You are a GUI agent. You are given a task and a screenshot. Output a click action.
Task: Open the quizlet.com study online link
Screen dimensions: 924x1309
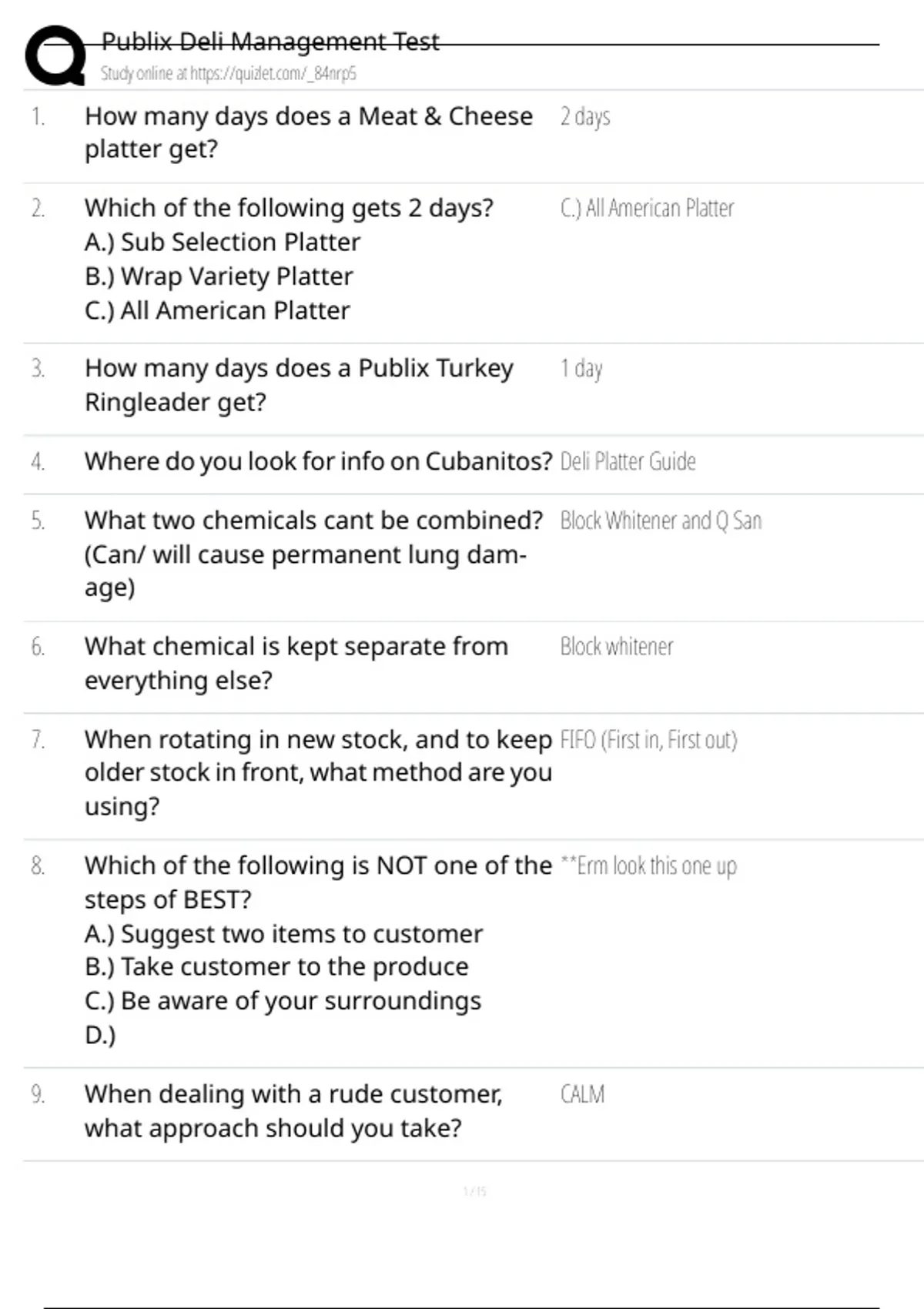click(228, 74)
